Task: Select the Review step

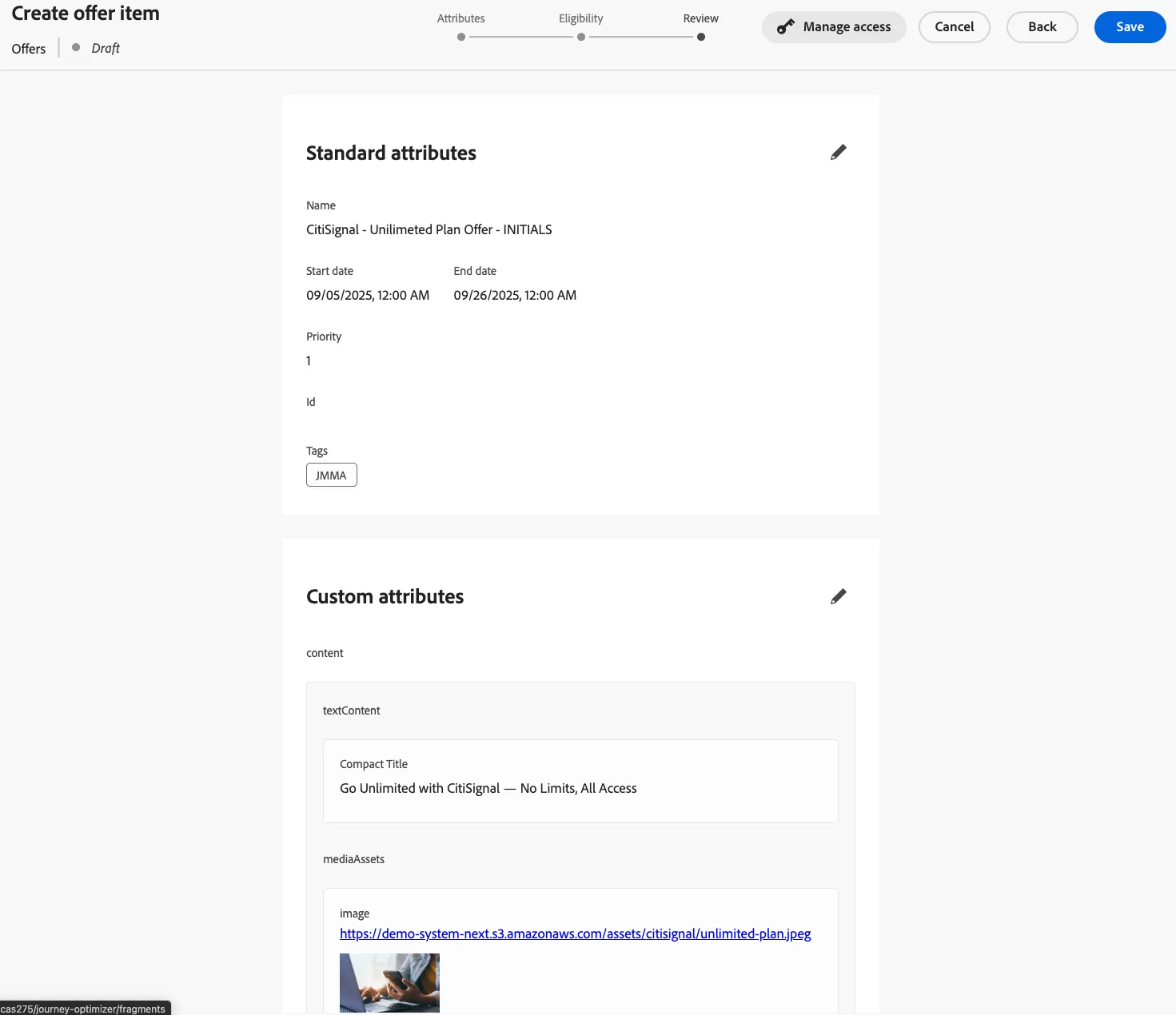Action: (701, 37)
